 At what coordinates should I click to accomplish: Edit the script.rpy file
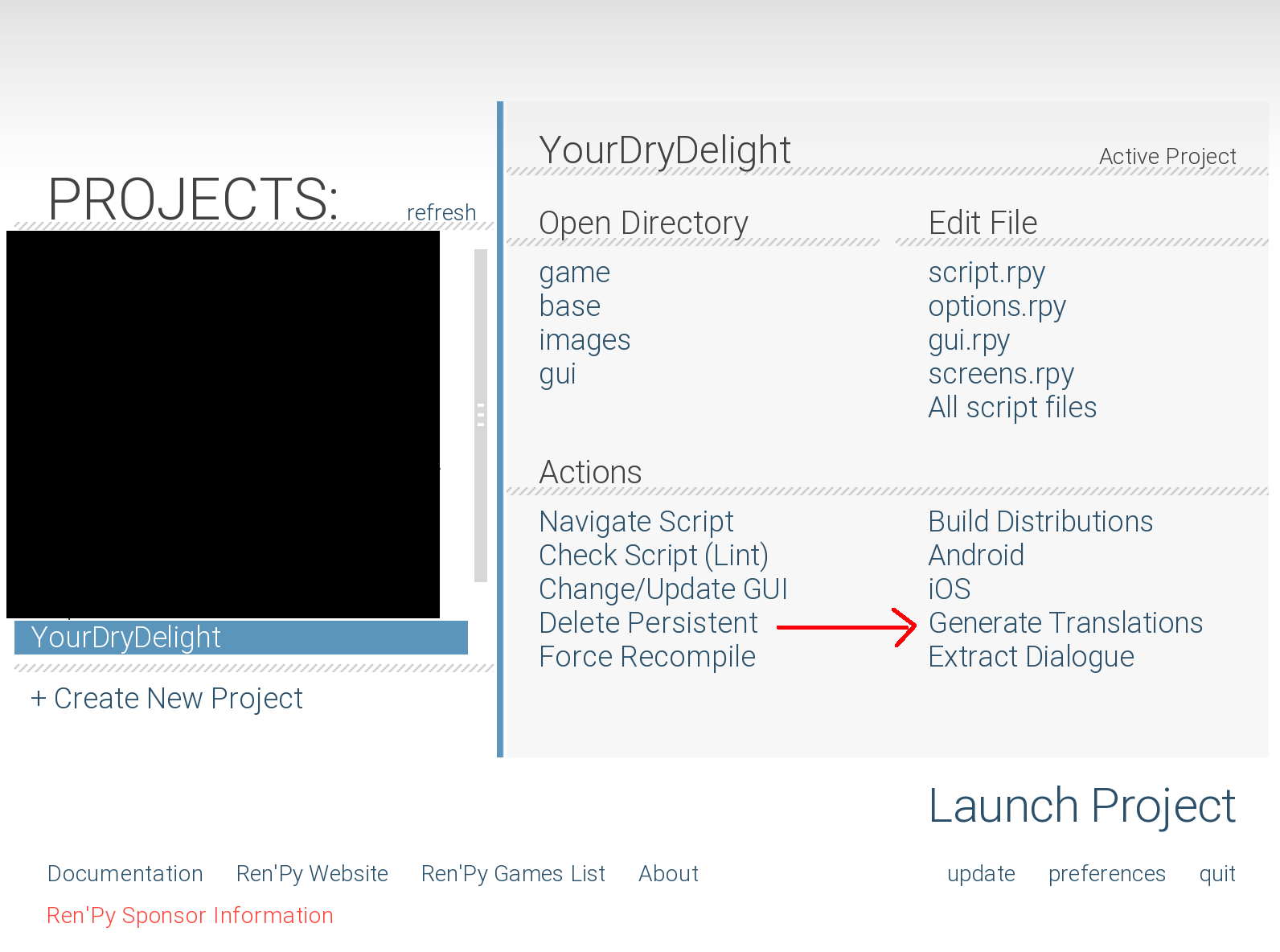tap(987, 273)
